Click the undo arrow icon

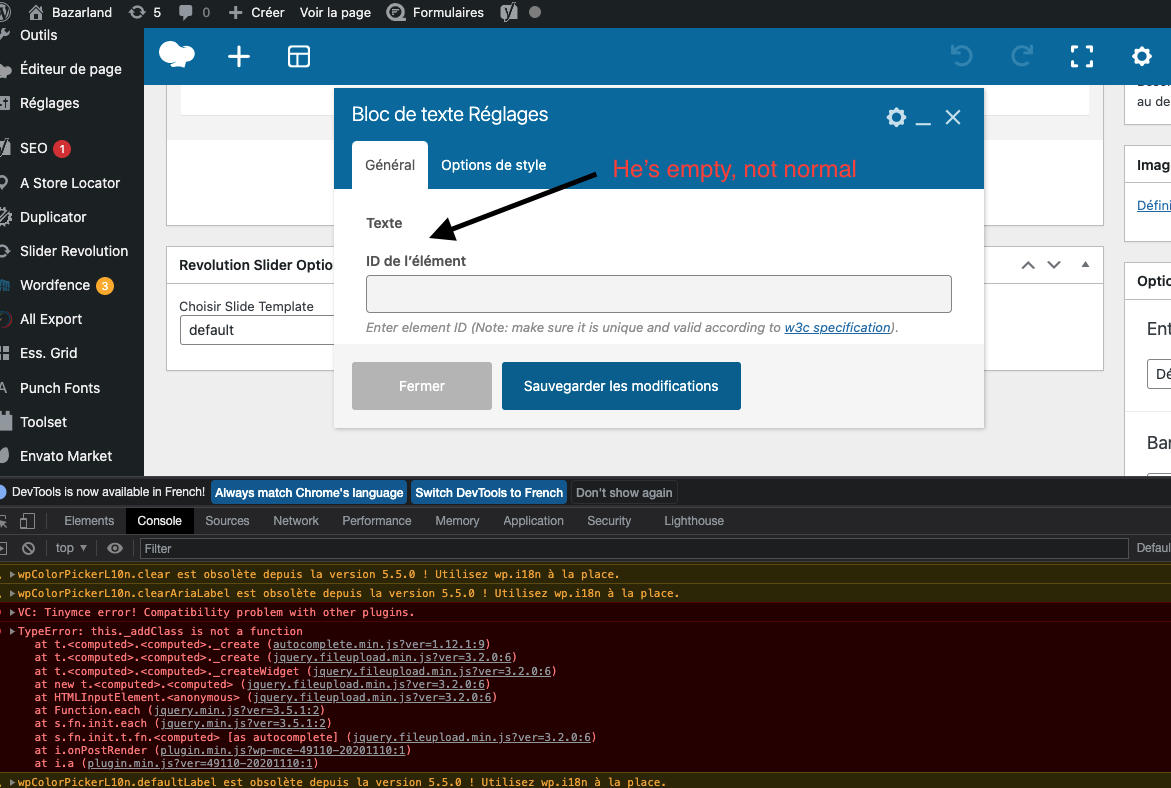pyautogui.click(x=961, y=56)
